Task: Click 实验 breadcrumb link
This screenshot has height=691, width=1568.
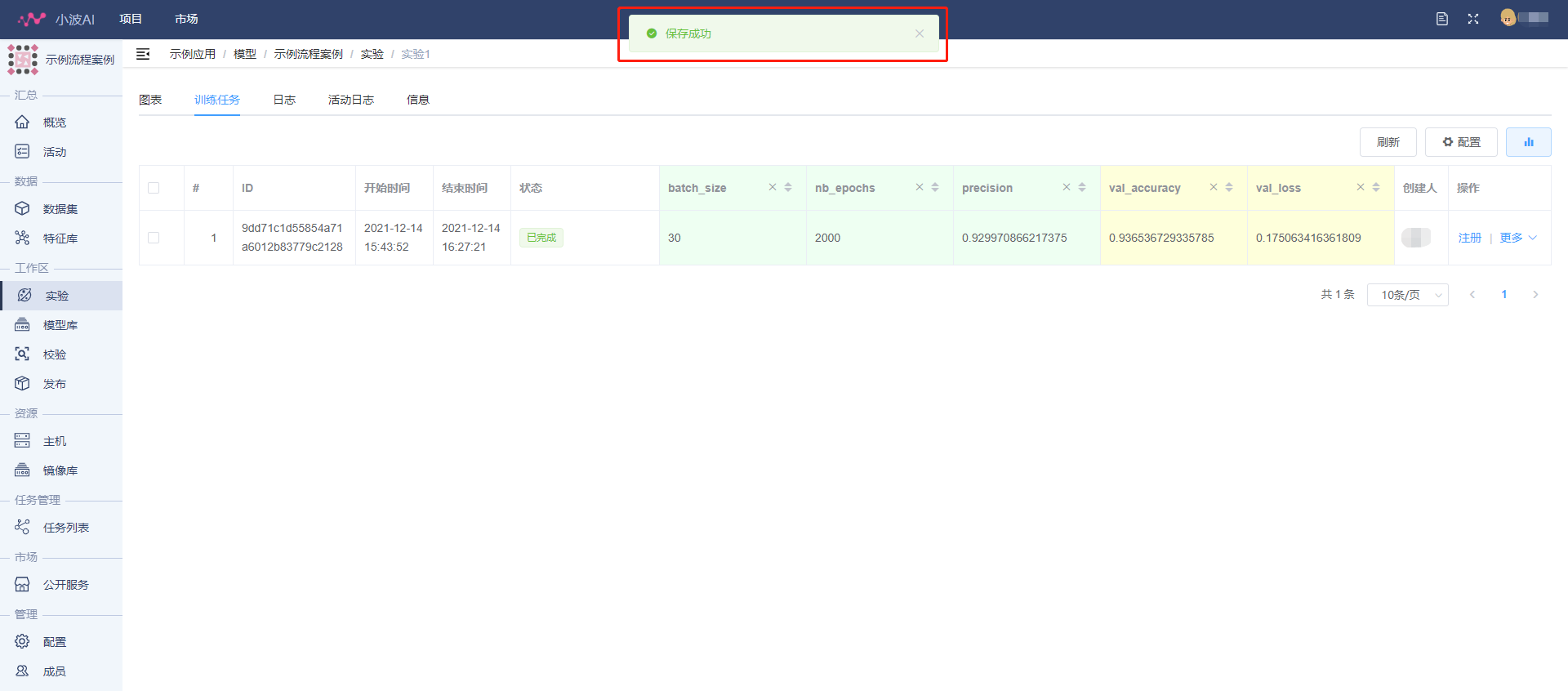Action: pos(372,54)
